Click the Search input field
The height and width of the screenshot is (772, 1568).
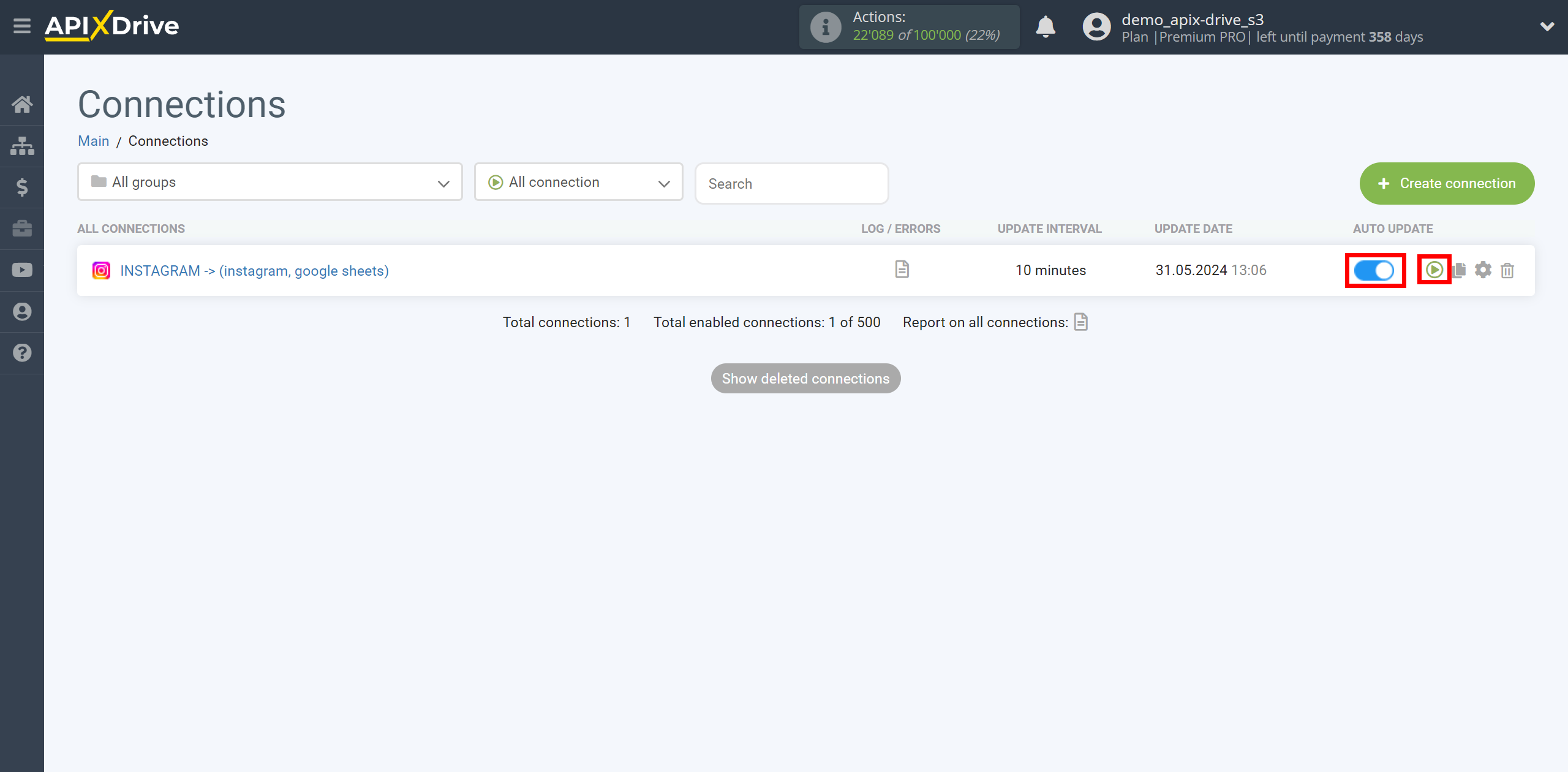click(x=790, y=183)
